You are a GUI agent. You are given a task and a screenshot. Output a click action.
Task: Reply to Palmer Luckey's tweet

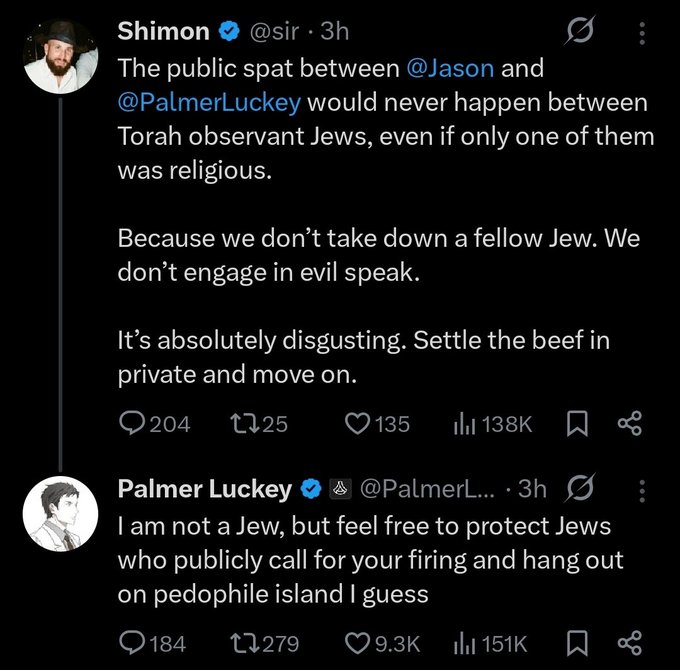tap(132, 642)
